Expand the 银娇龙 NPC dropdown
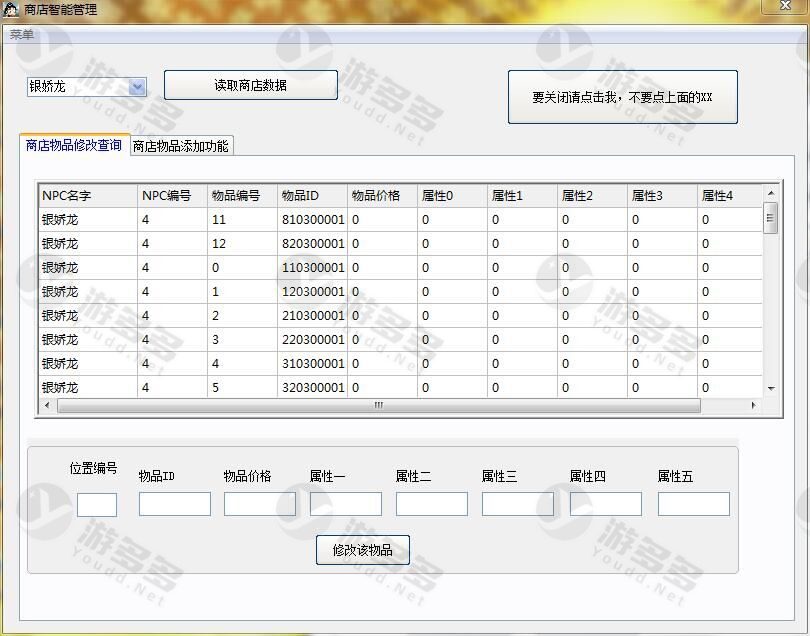 (x=137, y=87)
